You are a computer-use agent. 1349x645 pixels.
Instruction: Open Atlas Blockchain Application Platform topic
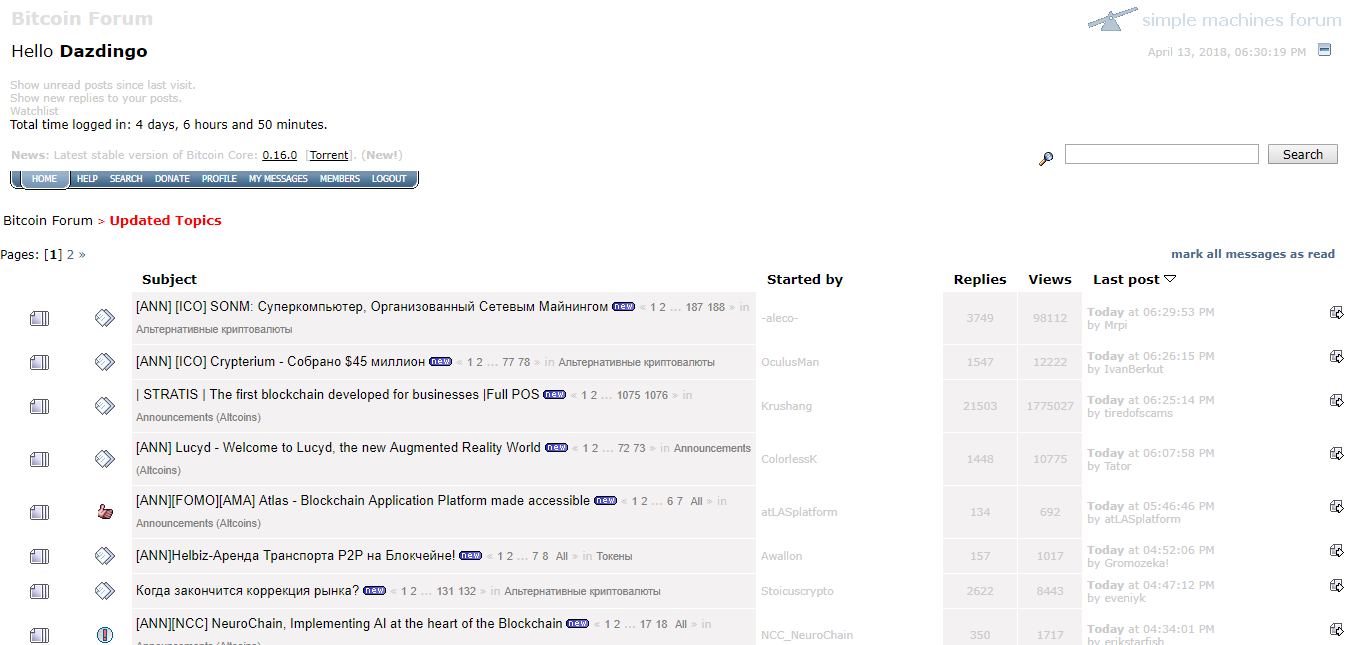[x=363, y=501]
